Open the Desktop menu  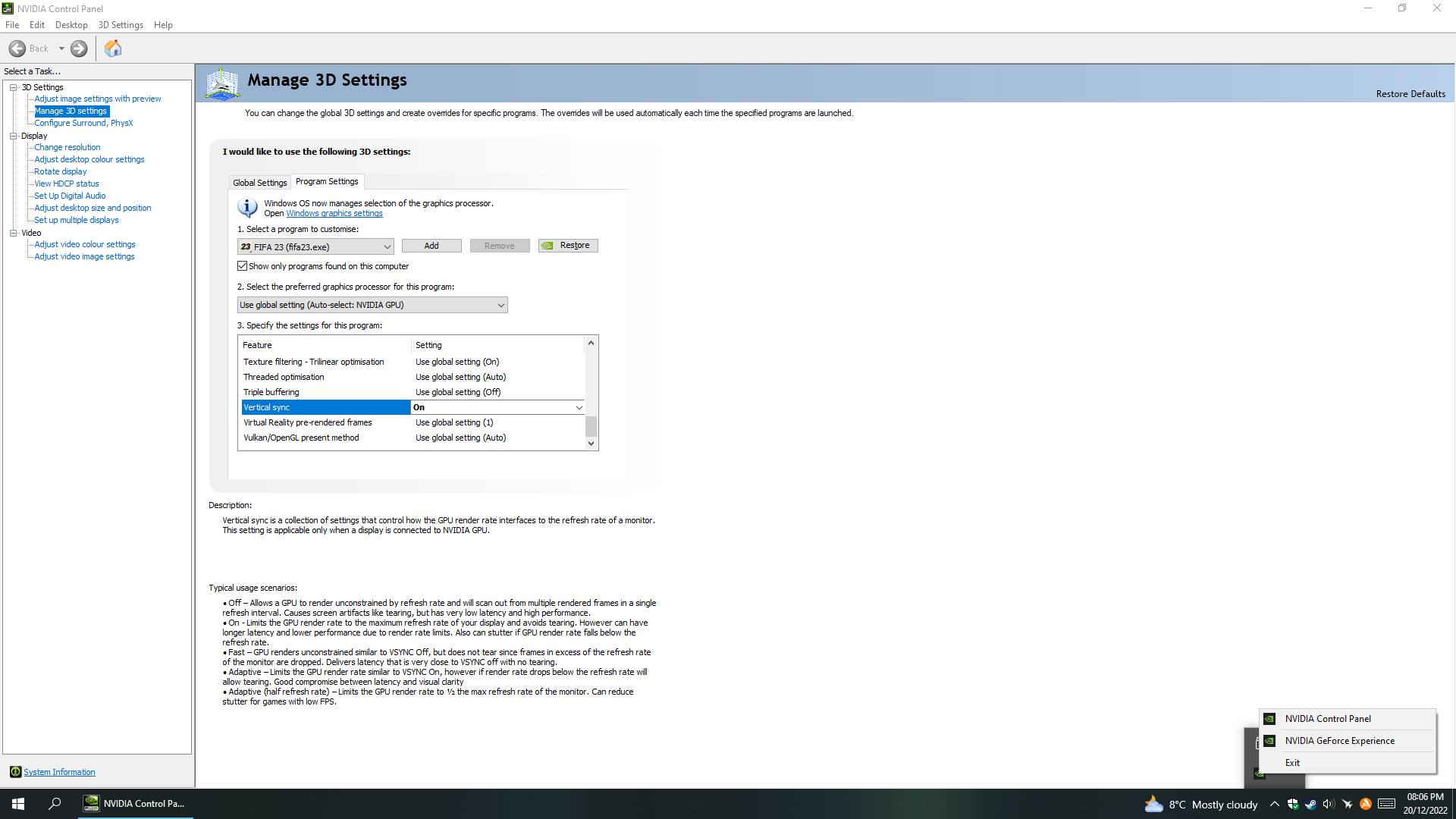click(71, 25)
